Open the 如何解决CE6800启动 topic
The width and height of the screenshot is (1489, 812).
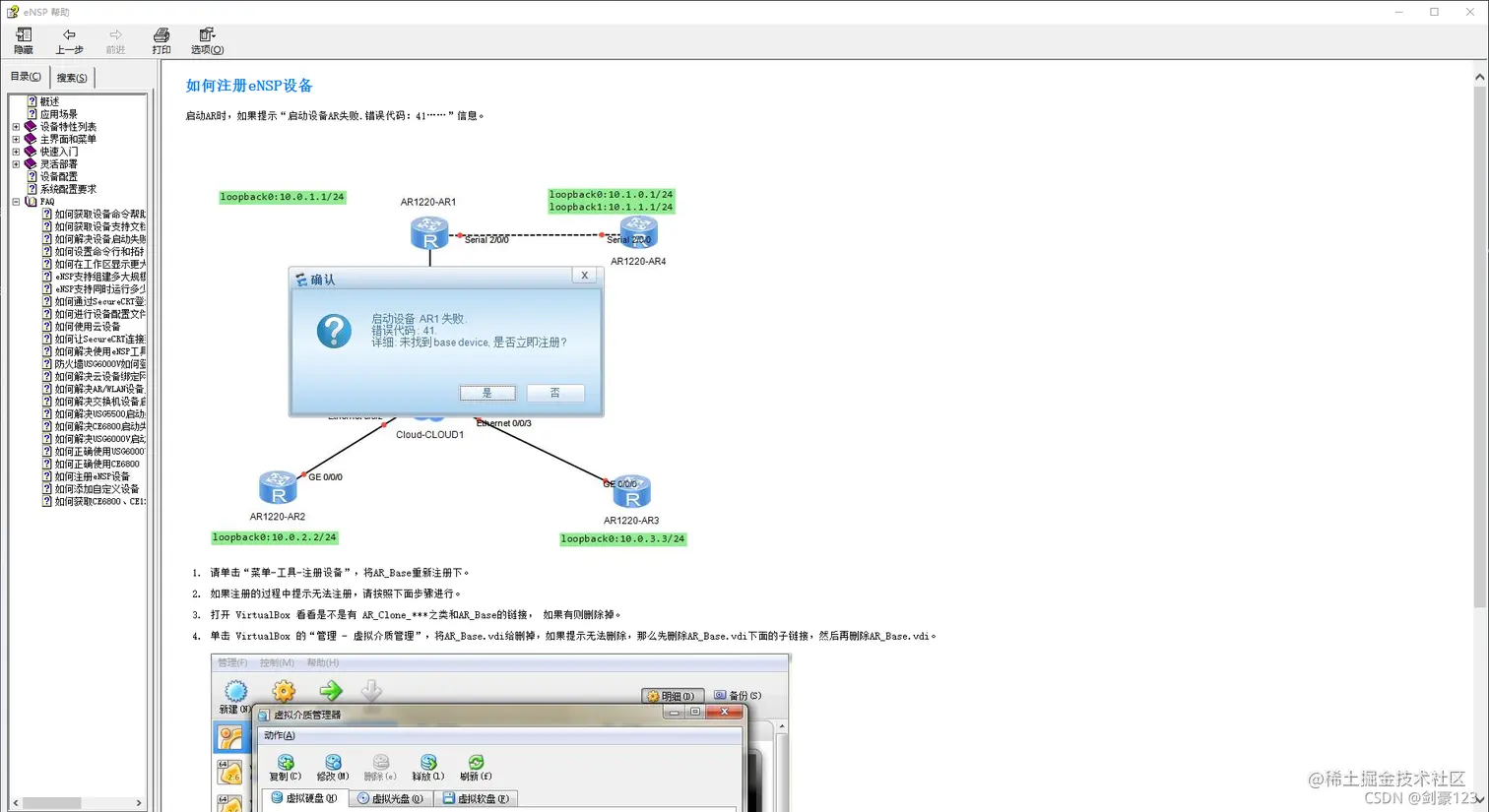tap(99, 426)
